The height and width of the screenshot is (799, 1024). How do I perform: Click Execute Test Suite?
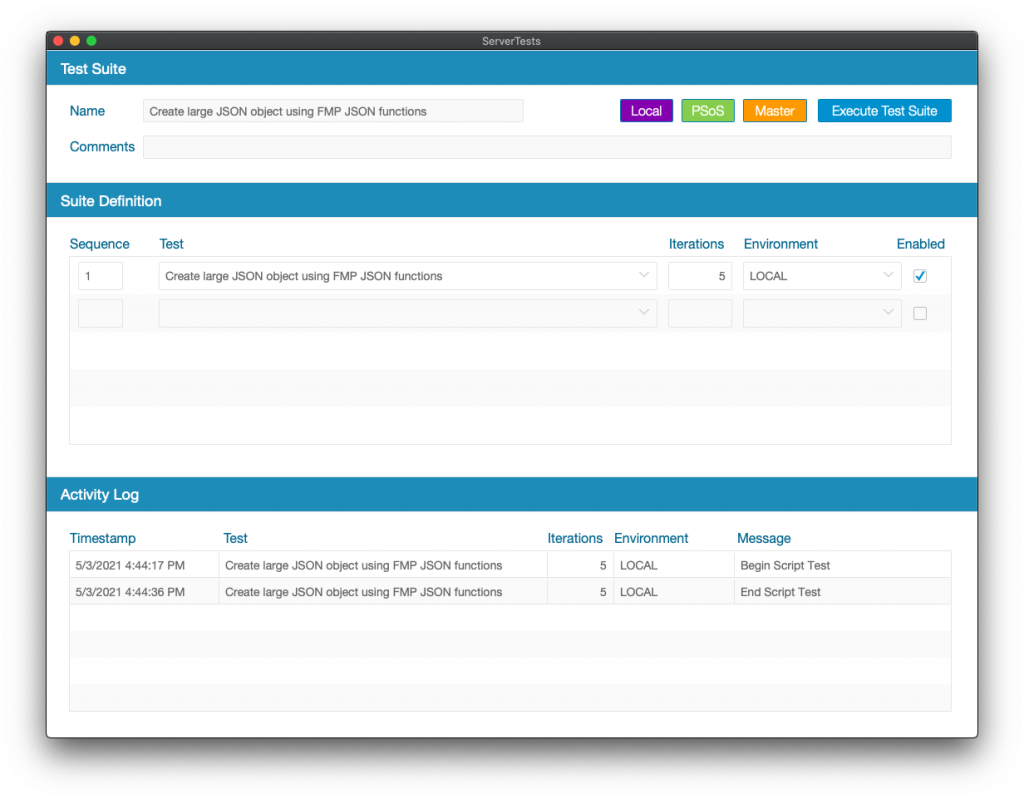coord(884,110)
